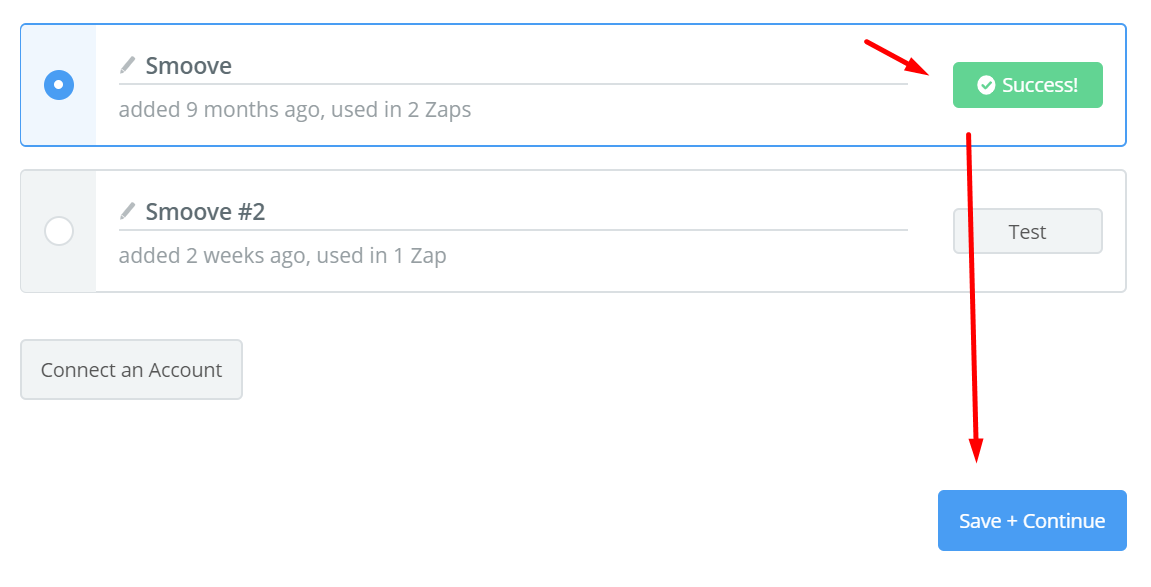Click the pencil edit icon beside Smoove
1151x587 pixels.
coord(127,65)
